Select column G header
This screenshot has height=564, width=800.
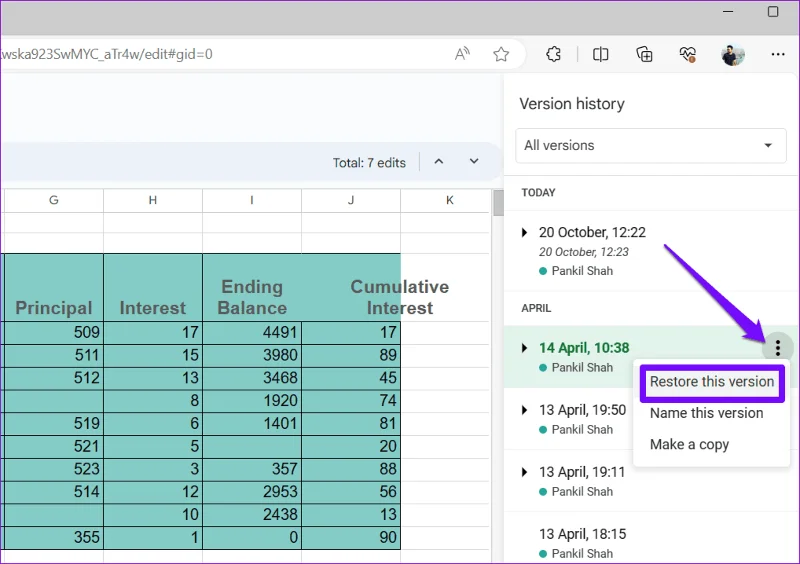54,200
